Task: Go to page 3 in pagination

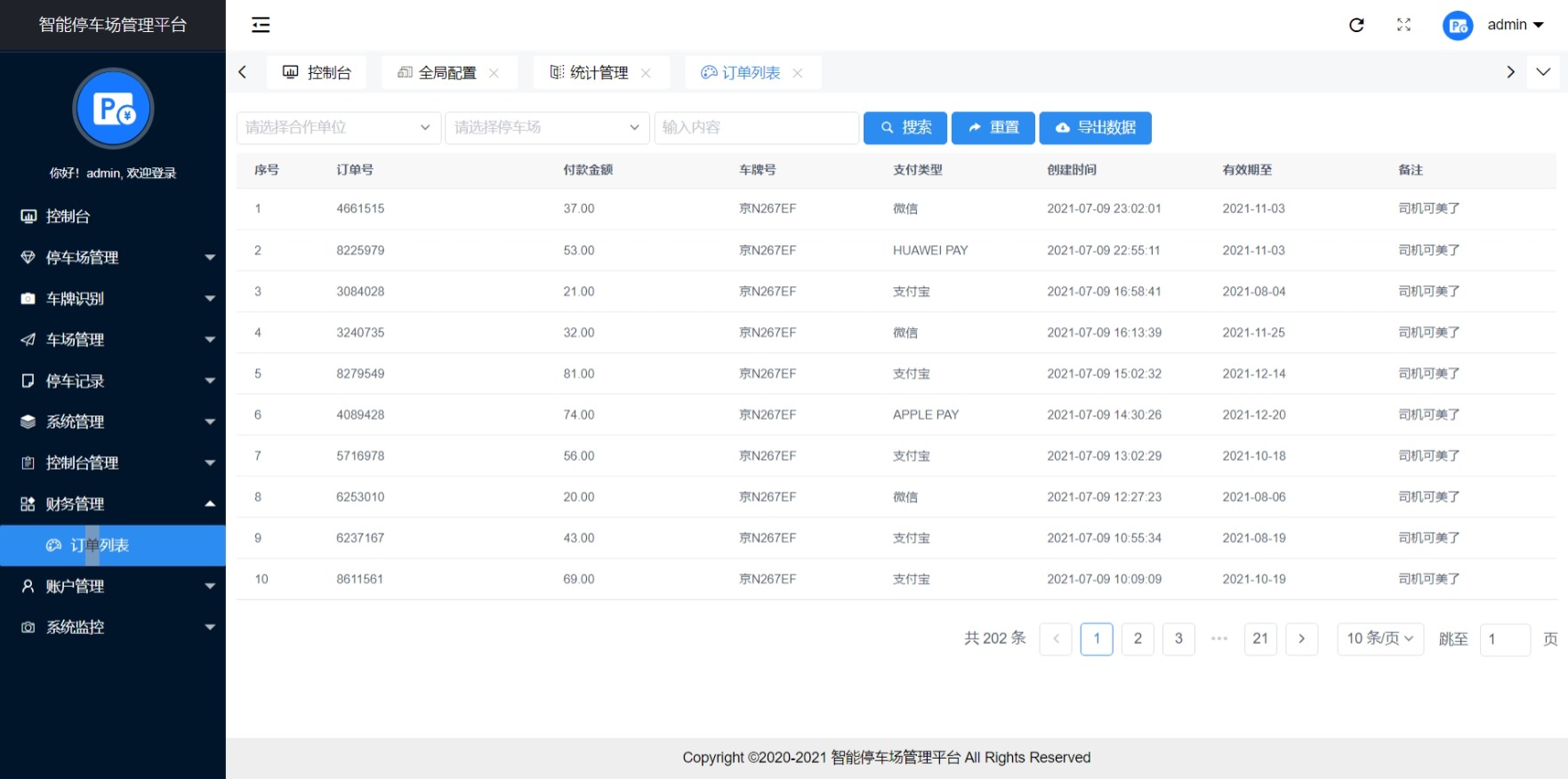Action: (1178, 638)
